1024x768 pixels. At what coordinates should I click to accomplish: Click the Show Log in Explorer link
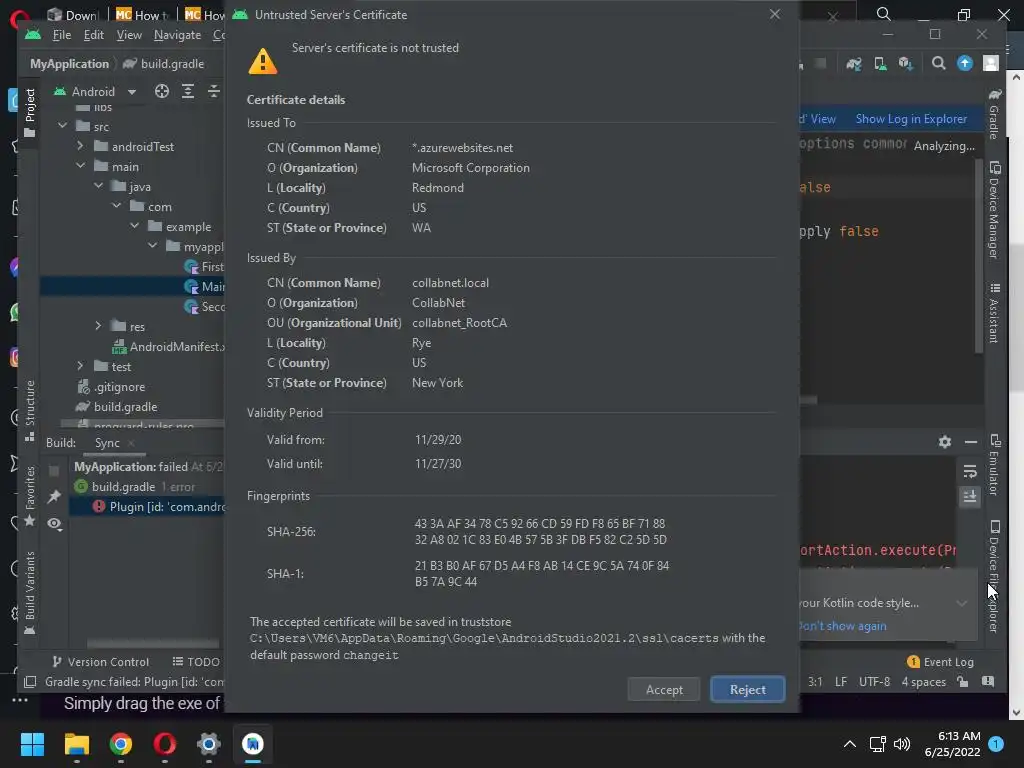[x=911, y=119]
